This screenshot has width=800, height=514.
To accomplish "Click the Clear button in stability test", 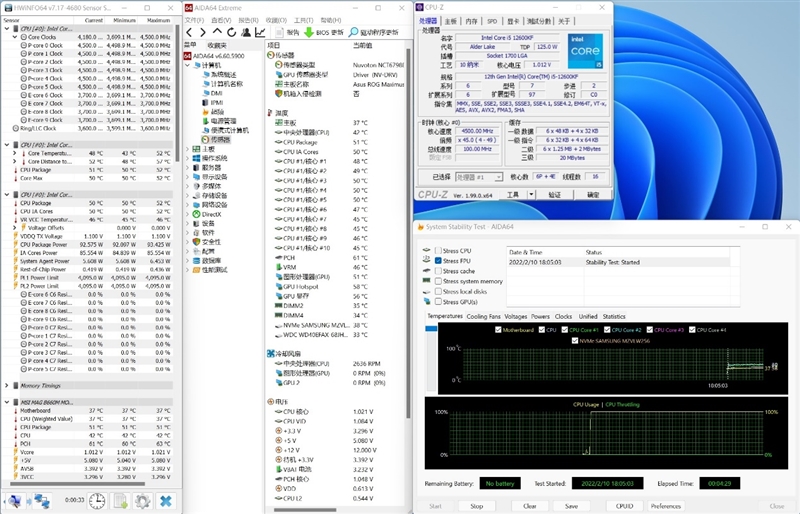I will (x=530, y=506).
